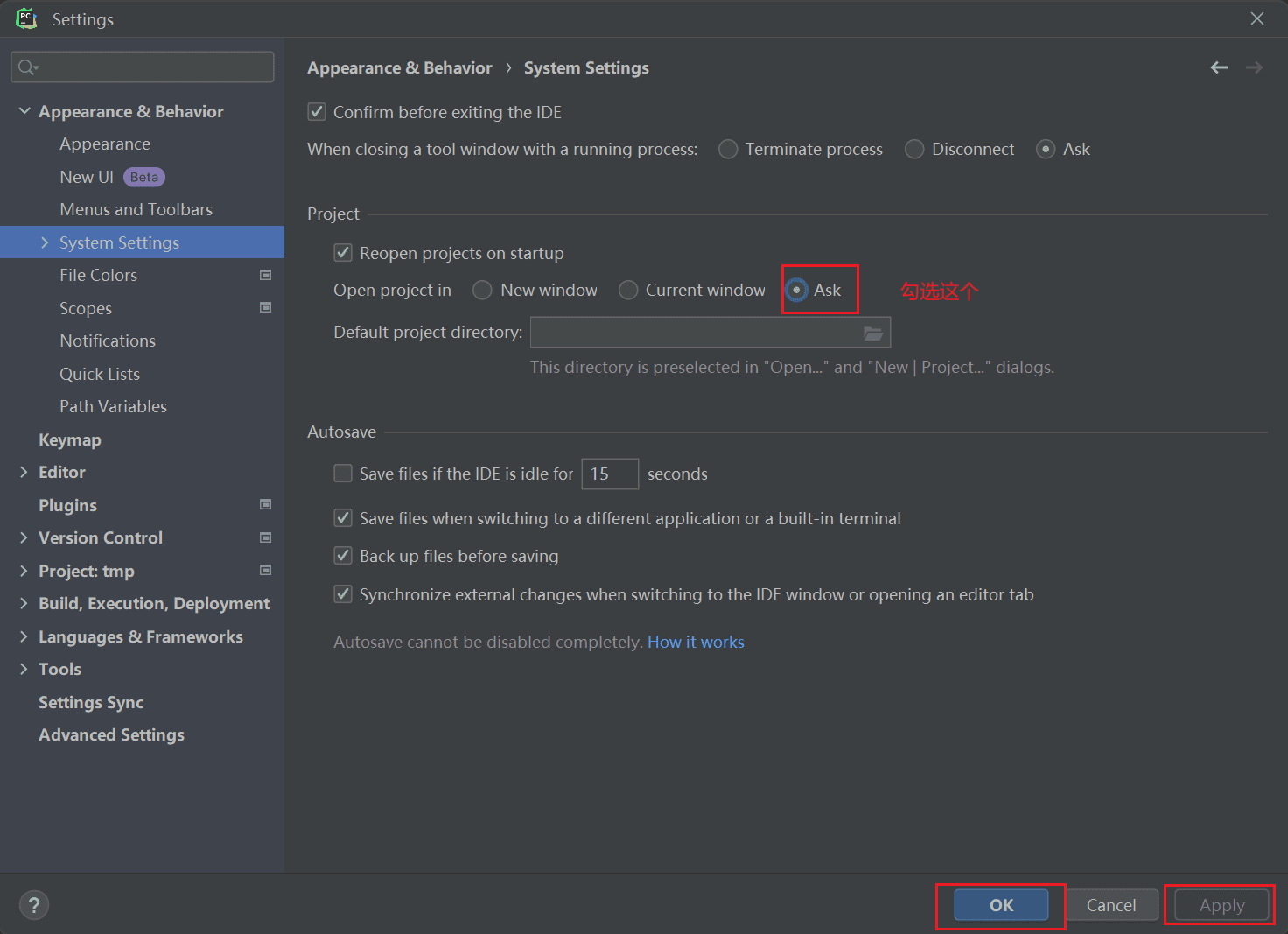The width and height of the screenshot is (1288, 934).
Task: Click the System Settings breadcrumb title
Action: click(x=586, y=67)
